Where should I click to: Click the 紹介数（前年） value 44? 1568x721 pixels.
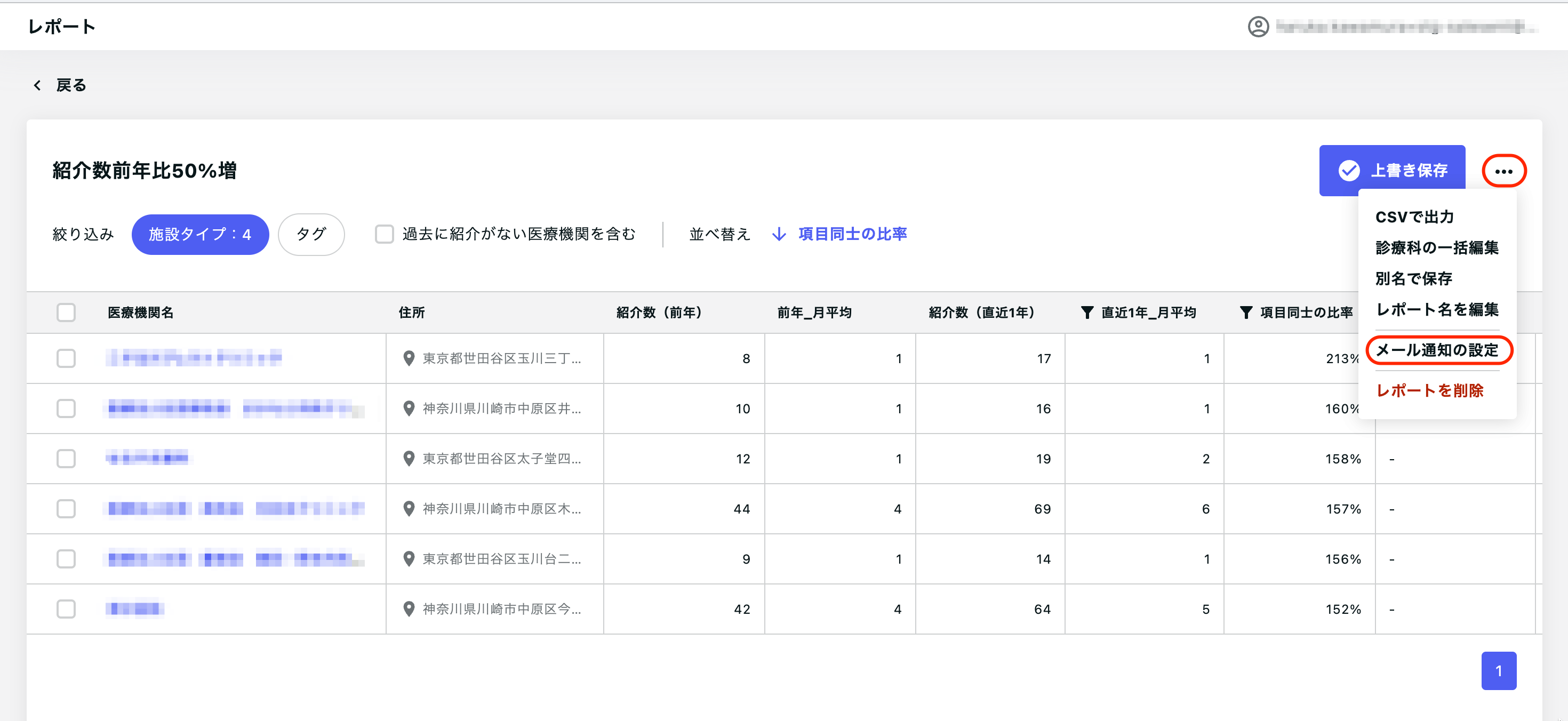[x=741, y=509]
